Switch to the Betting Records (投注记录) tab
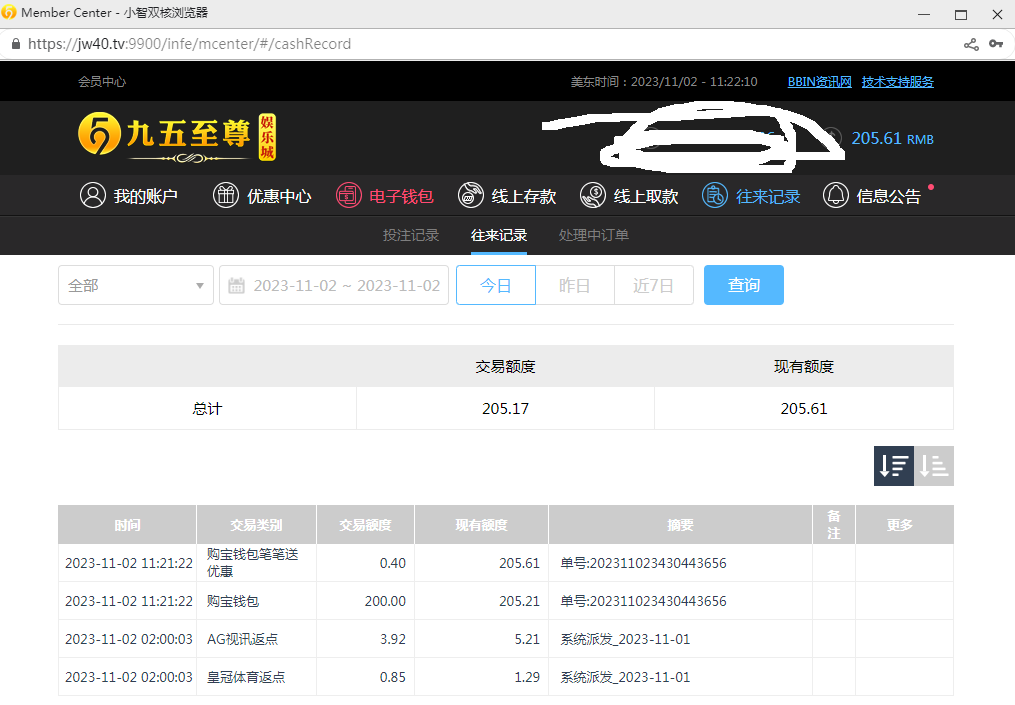Viewport: 1015px width, 705px height. click(x=411, y=236)
